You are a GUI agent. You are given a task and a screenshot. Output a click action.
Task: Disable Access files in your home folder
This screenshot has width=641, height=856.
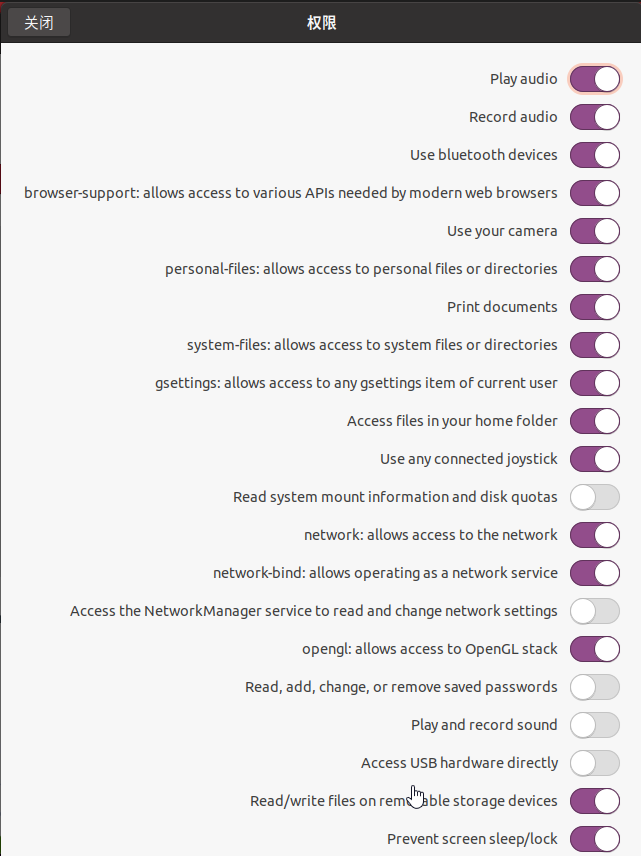(595, 421)
